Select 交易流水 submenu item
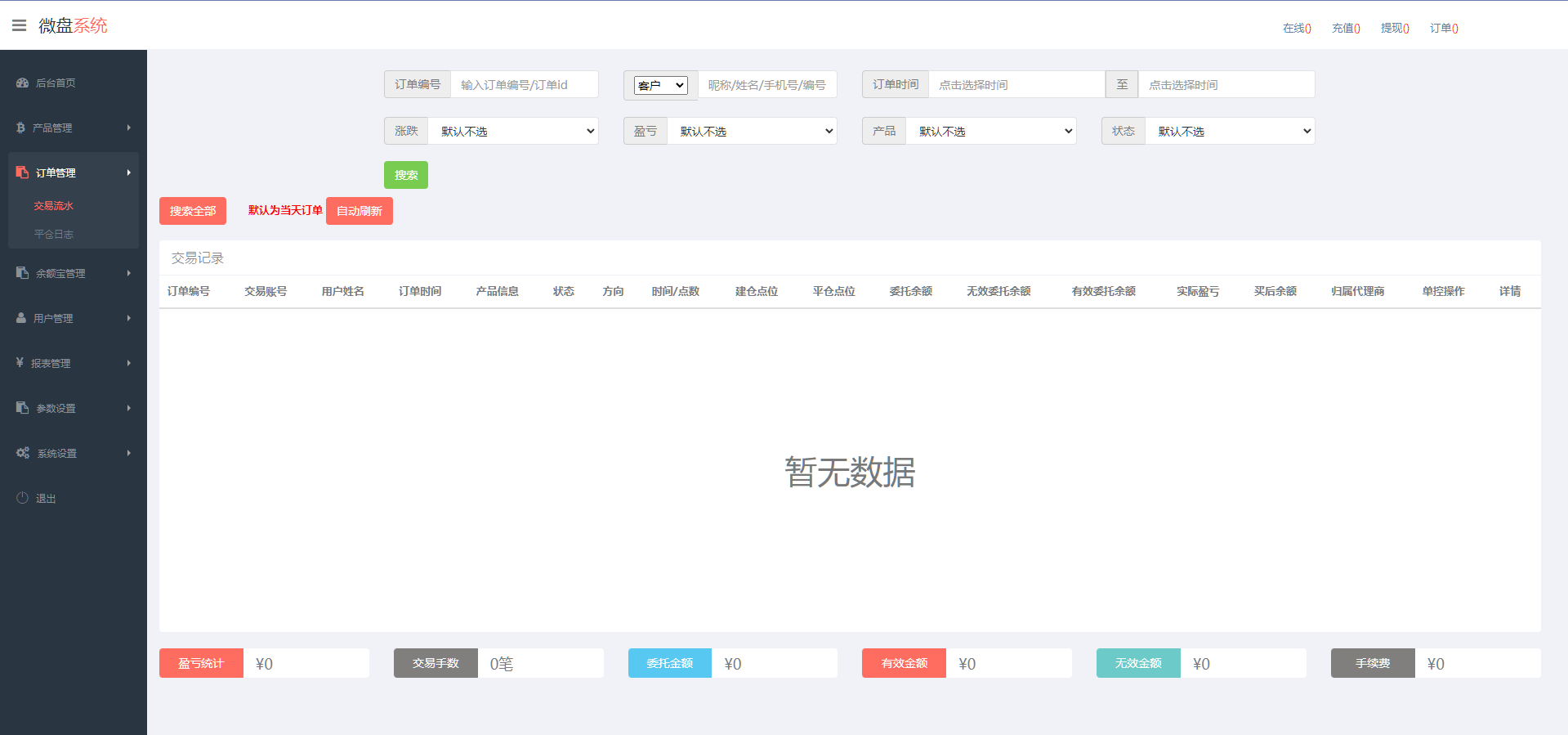 (x=54, y=206)
